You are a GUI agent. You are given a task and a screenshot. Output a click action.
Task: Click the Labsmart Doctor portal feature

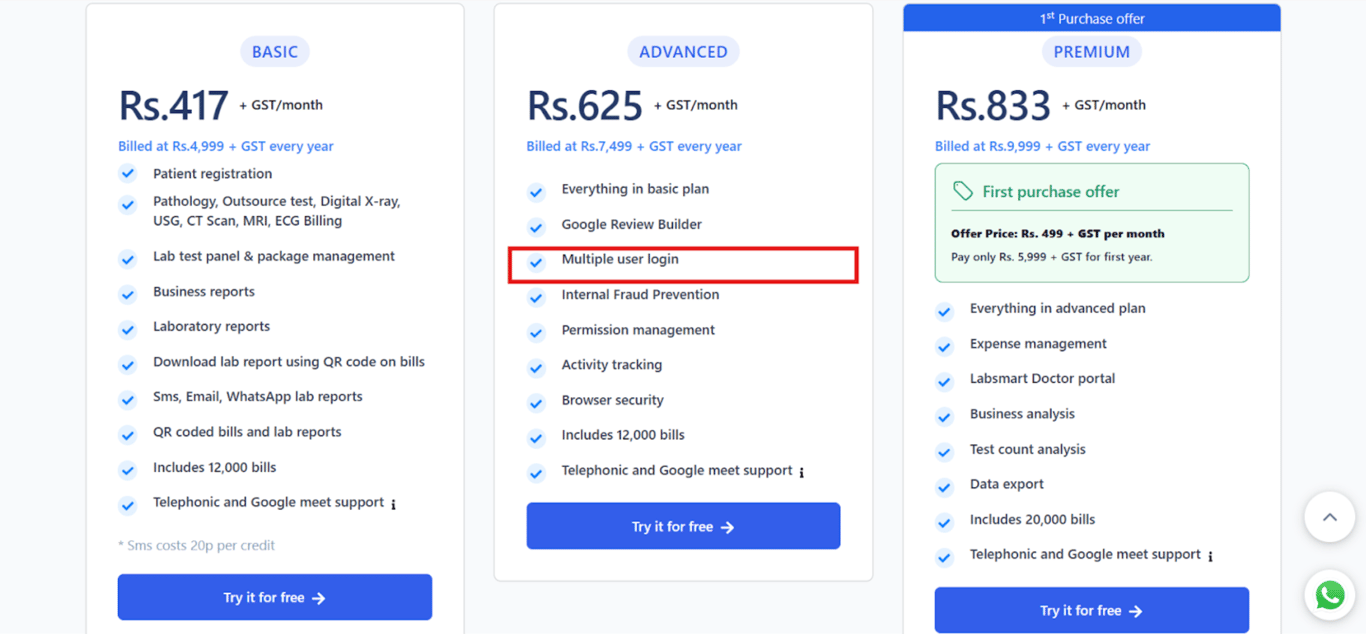1042,379
